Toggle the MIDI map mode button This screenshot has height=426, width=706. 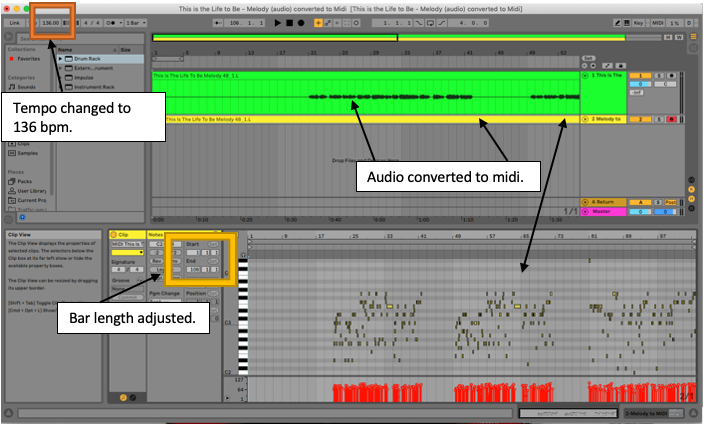click(x=657, y=23)
